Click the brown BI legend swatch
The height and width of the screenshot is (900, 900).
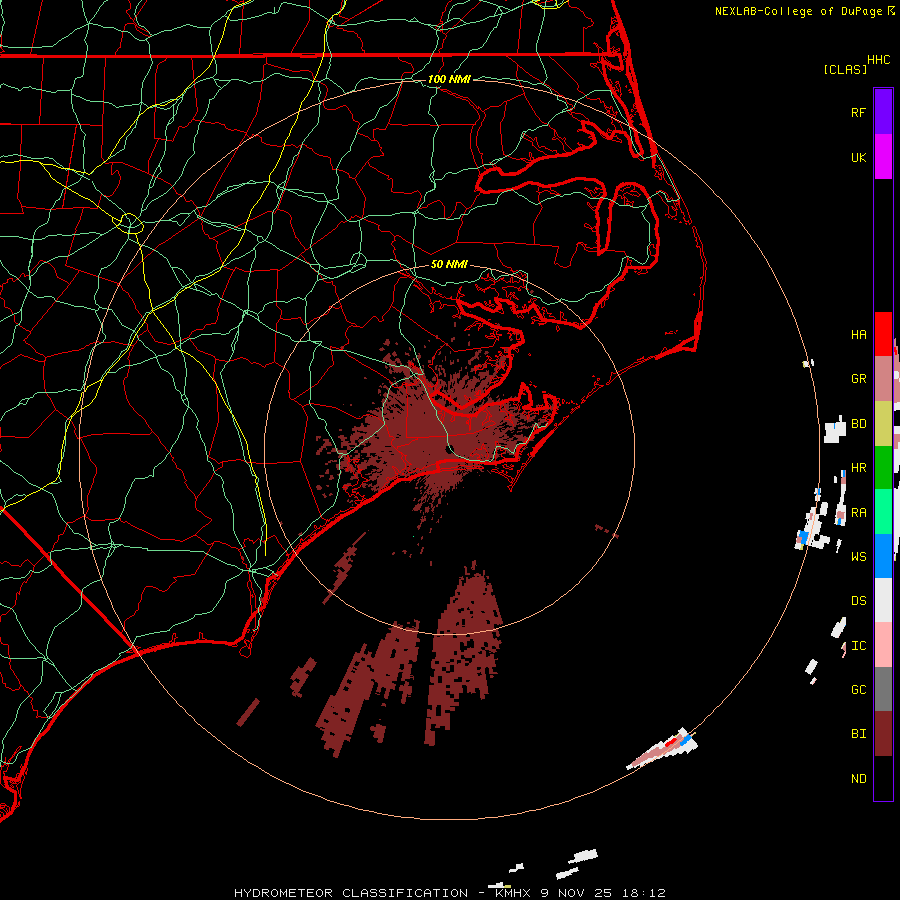[x=883, y=734]
